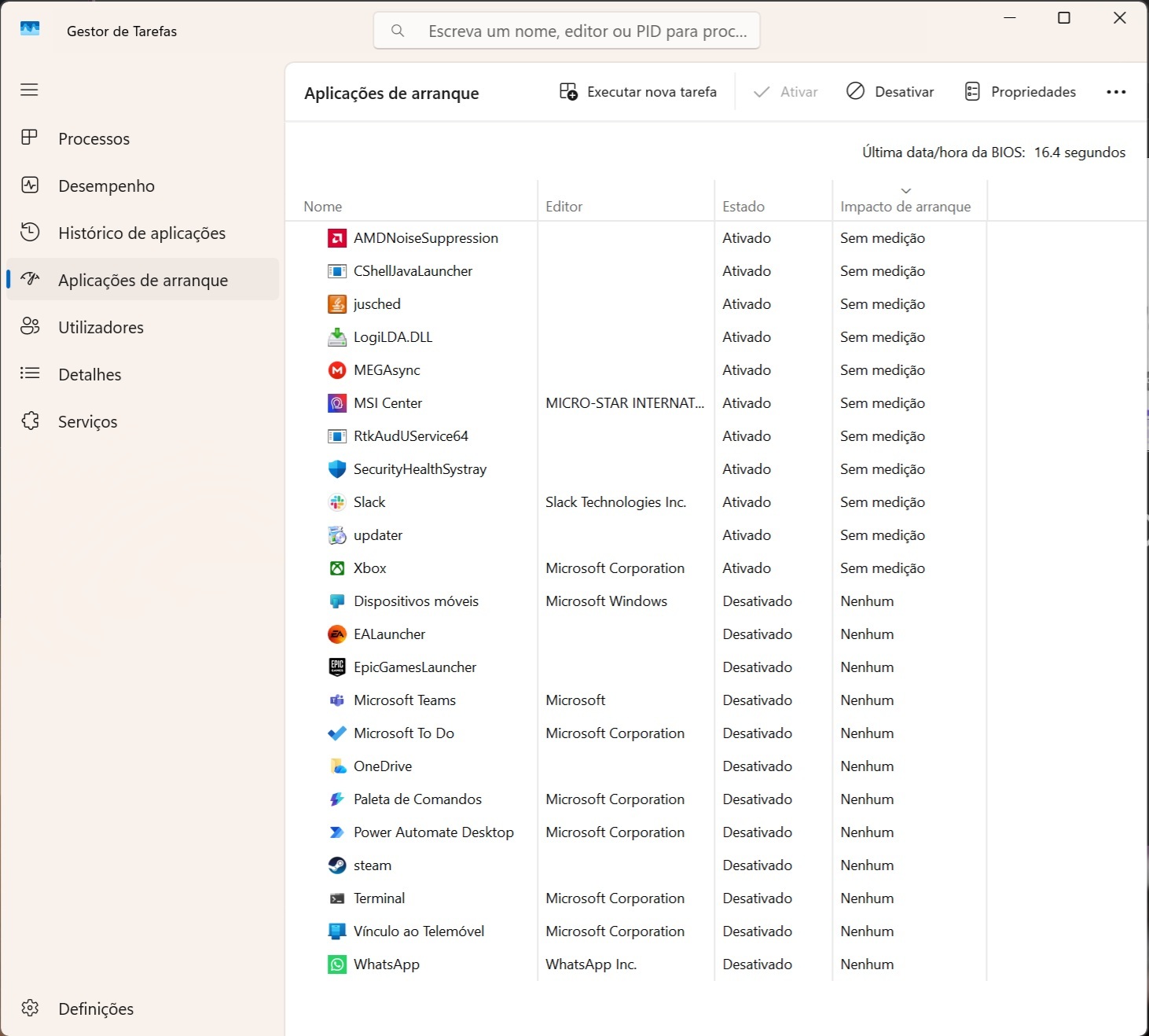Toggle the hamburger navigation menu
The width and height of the screenshot is (1149, 1036).
click(29, 90)
